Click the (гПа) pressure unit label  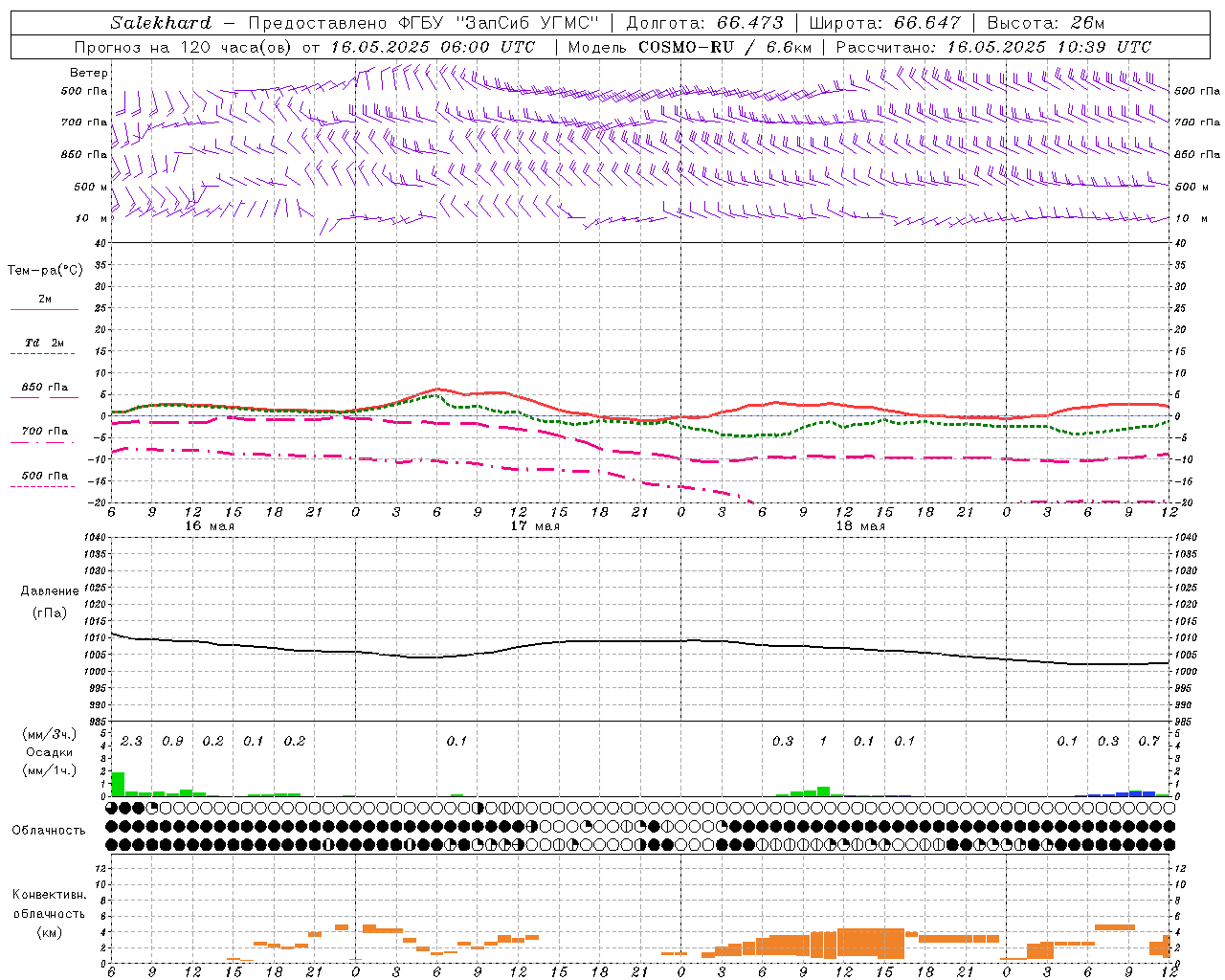[50, 612]
